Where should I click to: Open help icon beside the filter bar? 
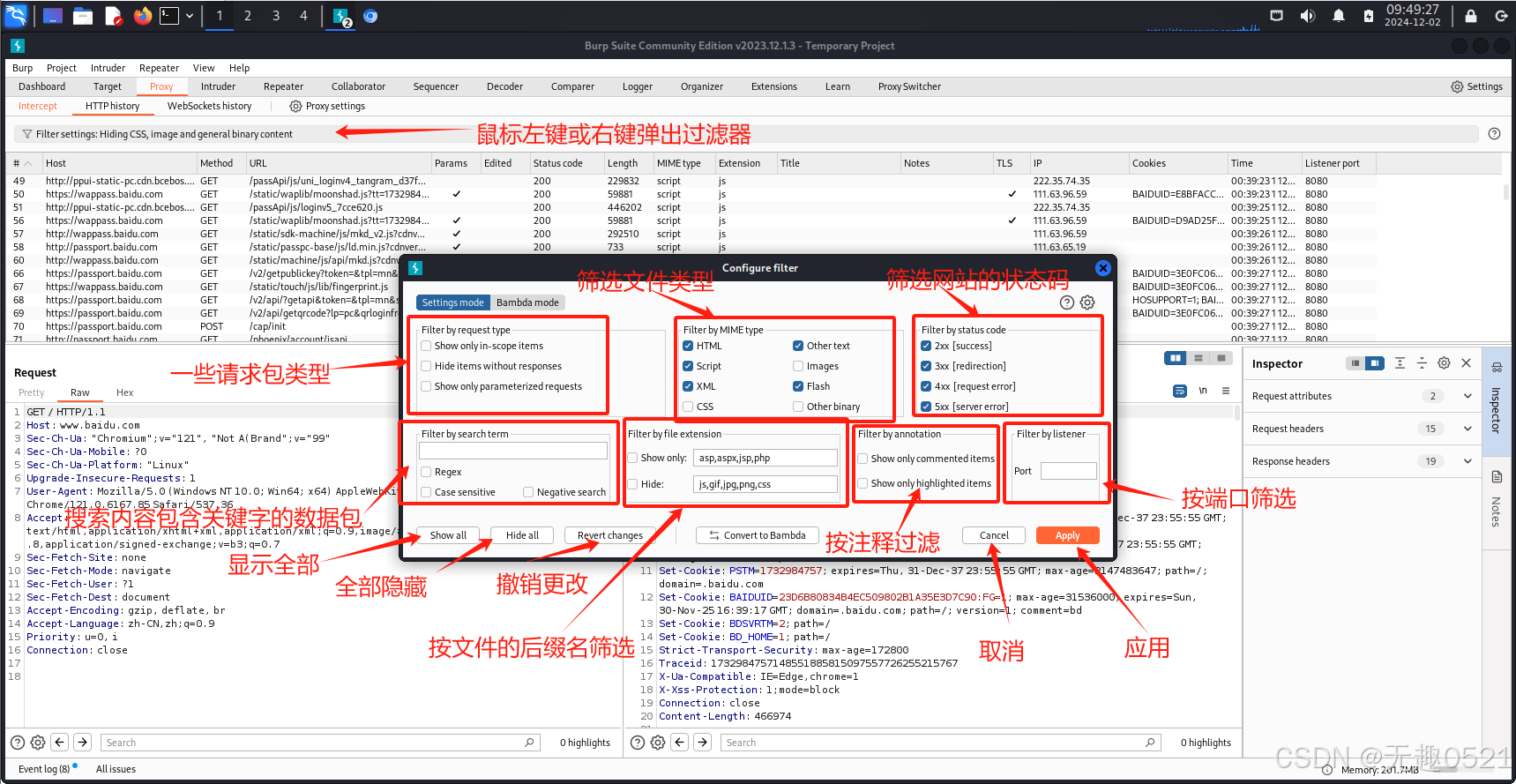[1494, 134]
